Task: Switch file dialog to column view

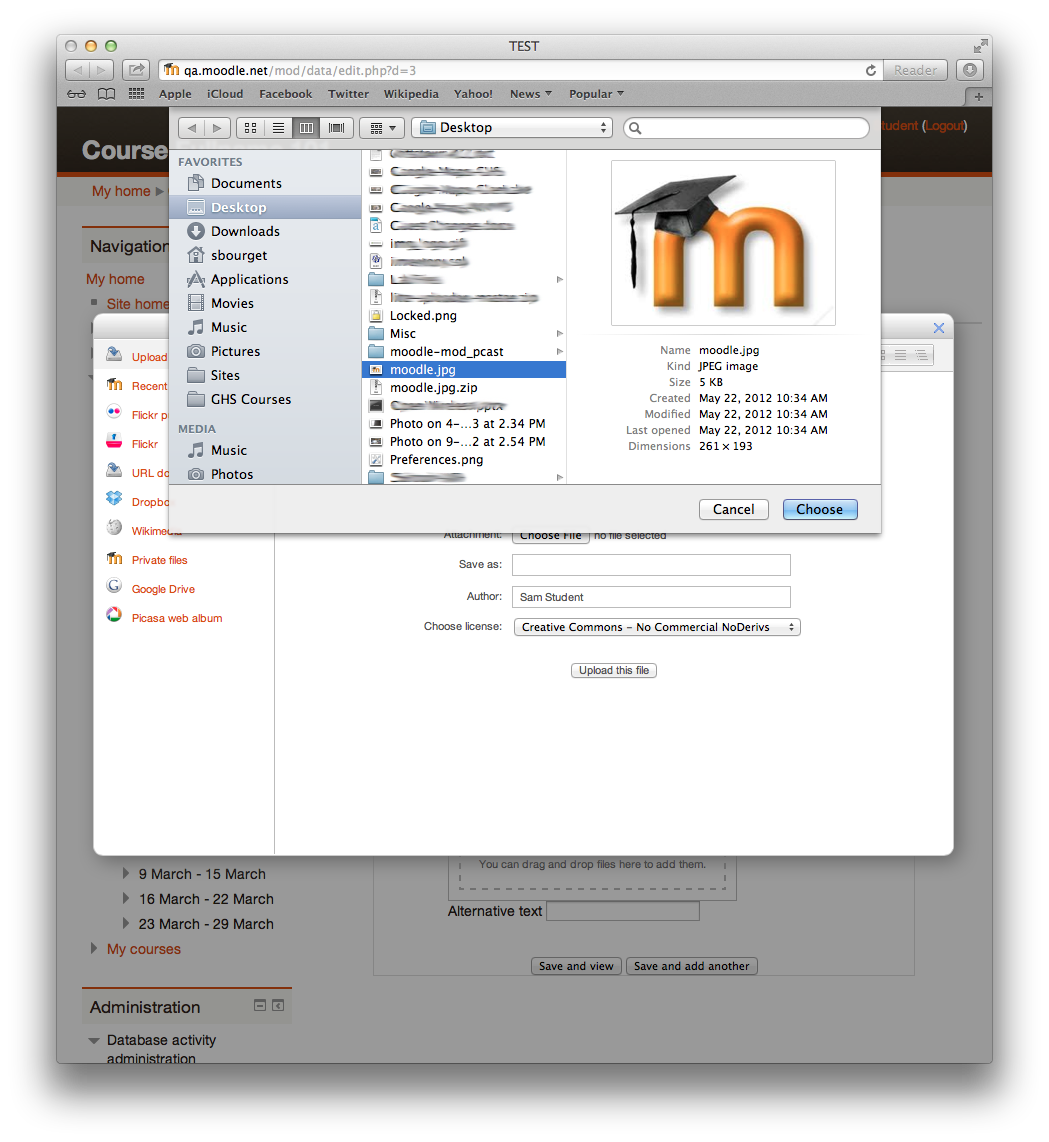Action: tap(307, 128)
